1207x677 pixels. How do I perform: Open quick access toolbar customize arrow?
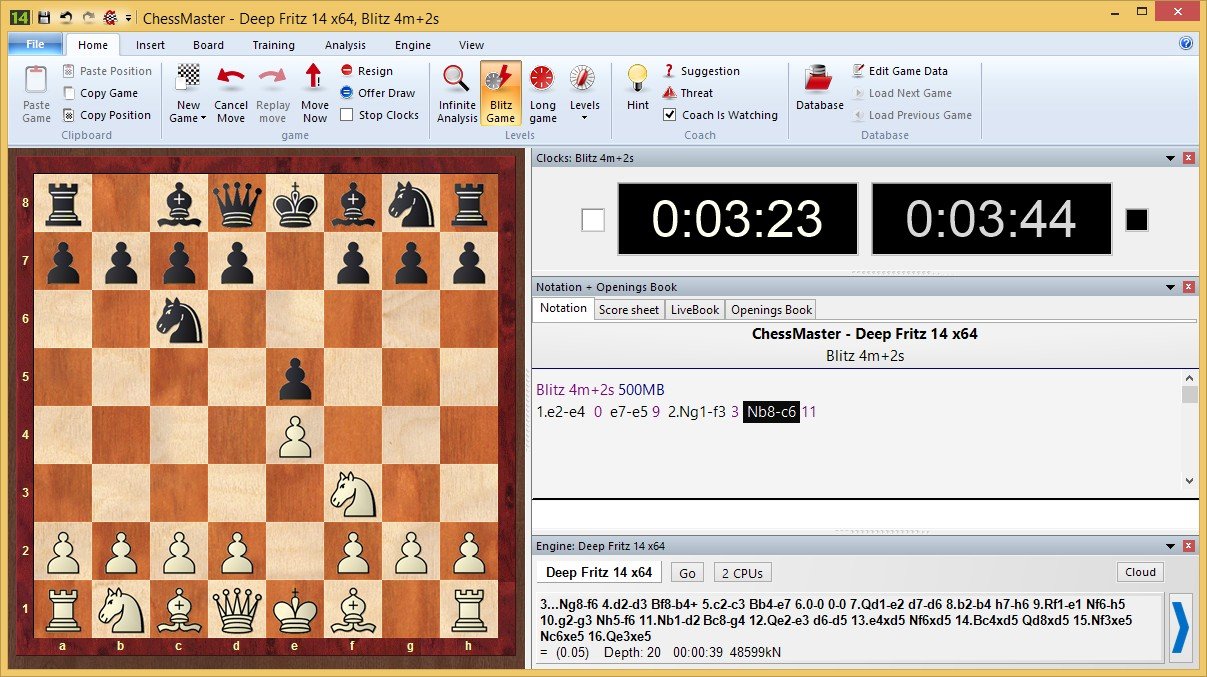(128, 18)
